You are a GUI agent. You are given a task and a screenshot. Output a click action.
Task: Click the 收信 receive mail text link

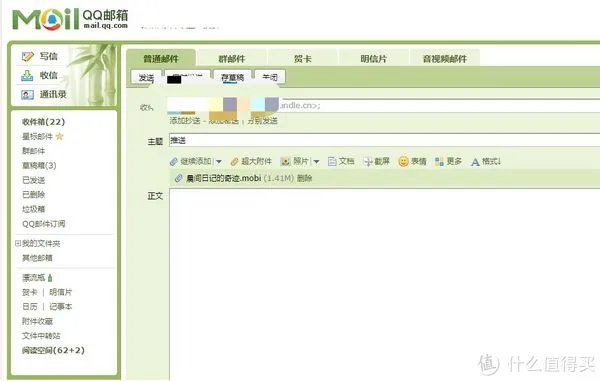49,75
